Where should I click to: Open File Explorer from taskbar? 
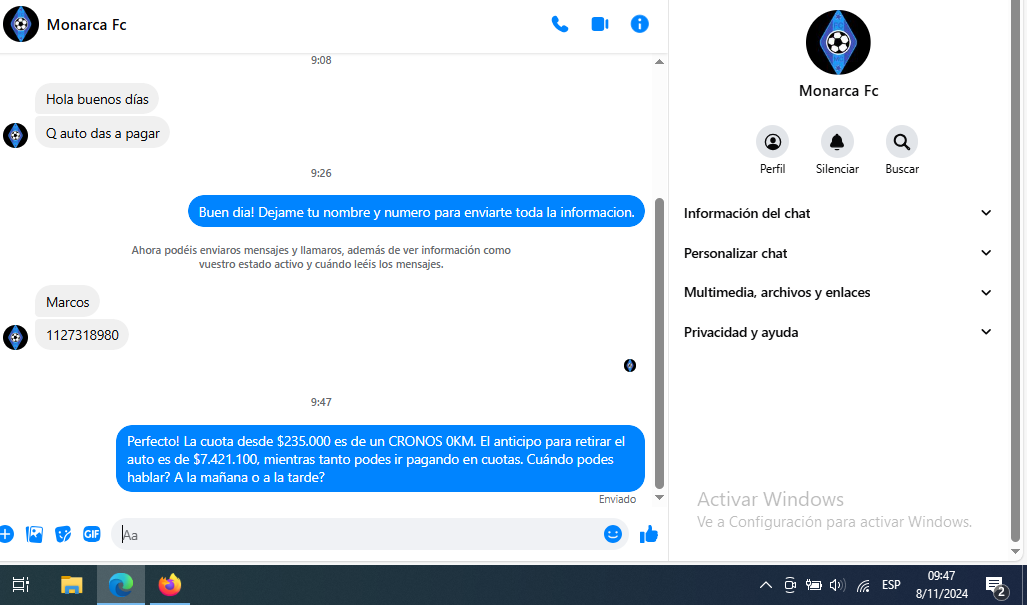tap(71, 585)
